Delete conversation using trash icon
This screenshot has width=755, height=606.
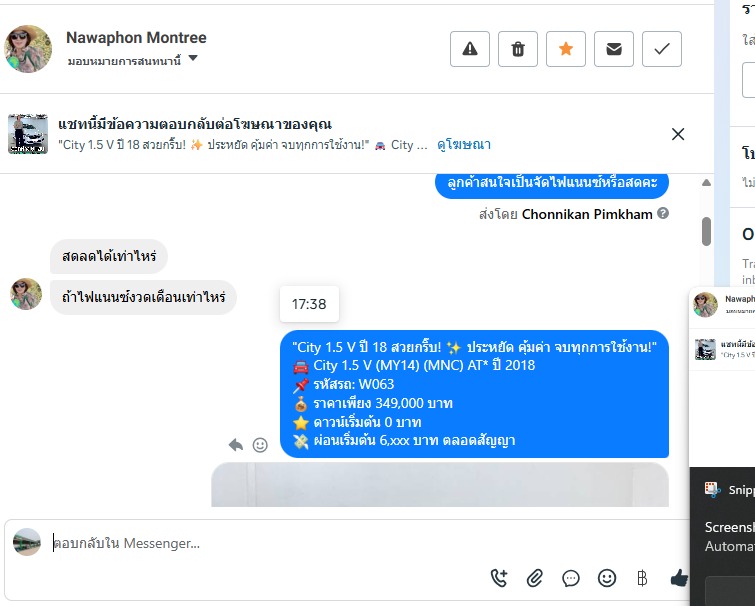coord(518,49)
